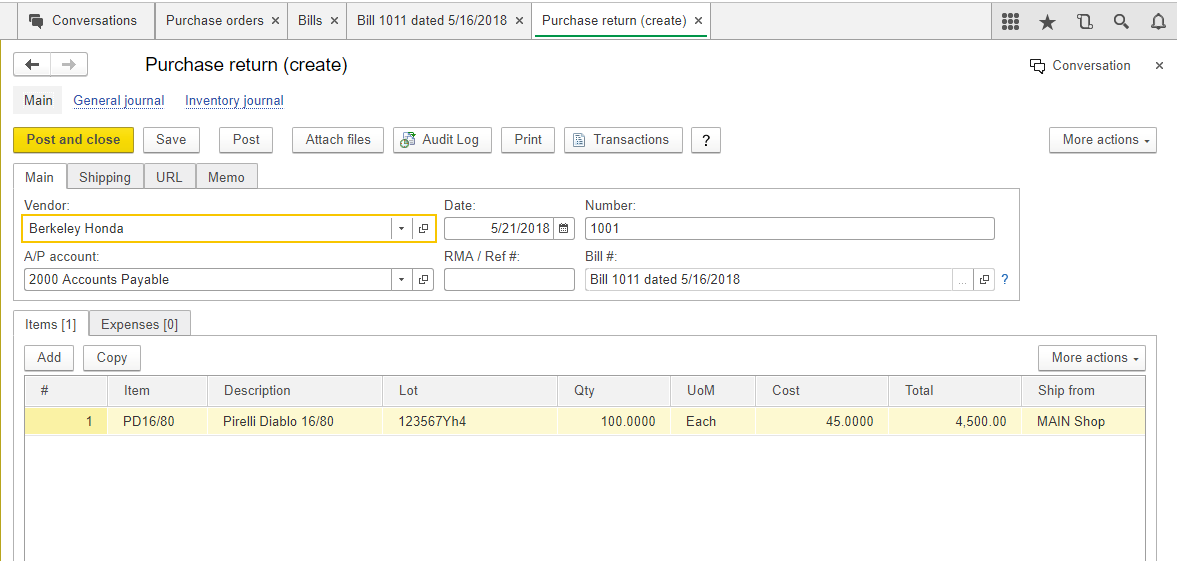Open General journal link
This screenshot has width=1177, height=561.
(x=119, y=101)
